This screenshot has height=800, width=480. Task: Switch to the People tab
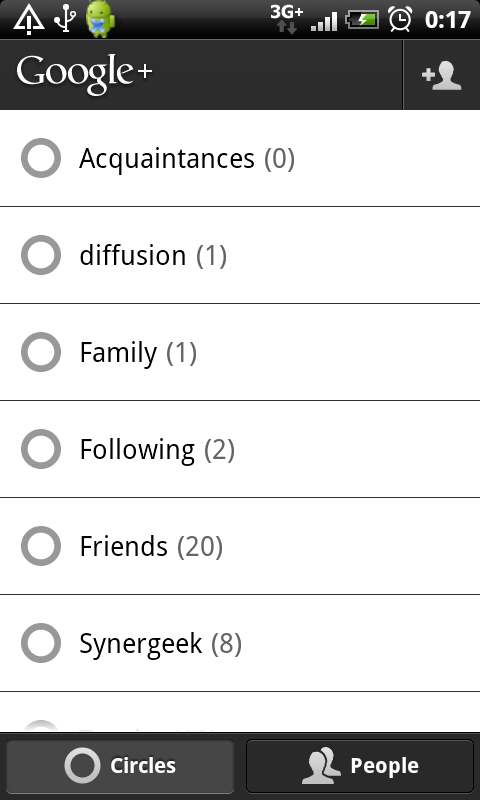point(360,766)
